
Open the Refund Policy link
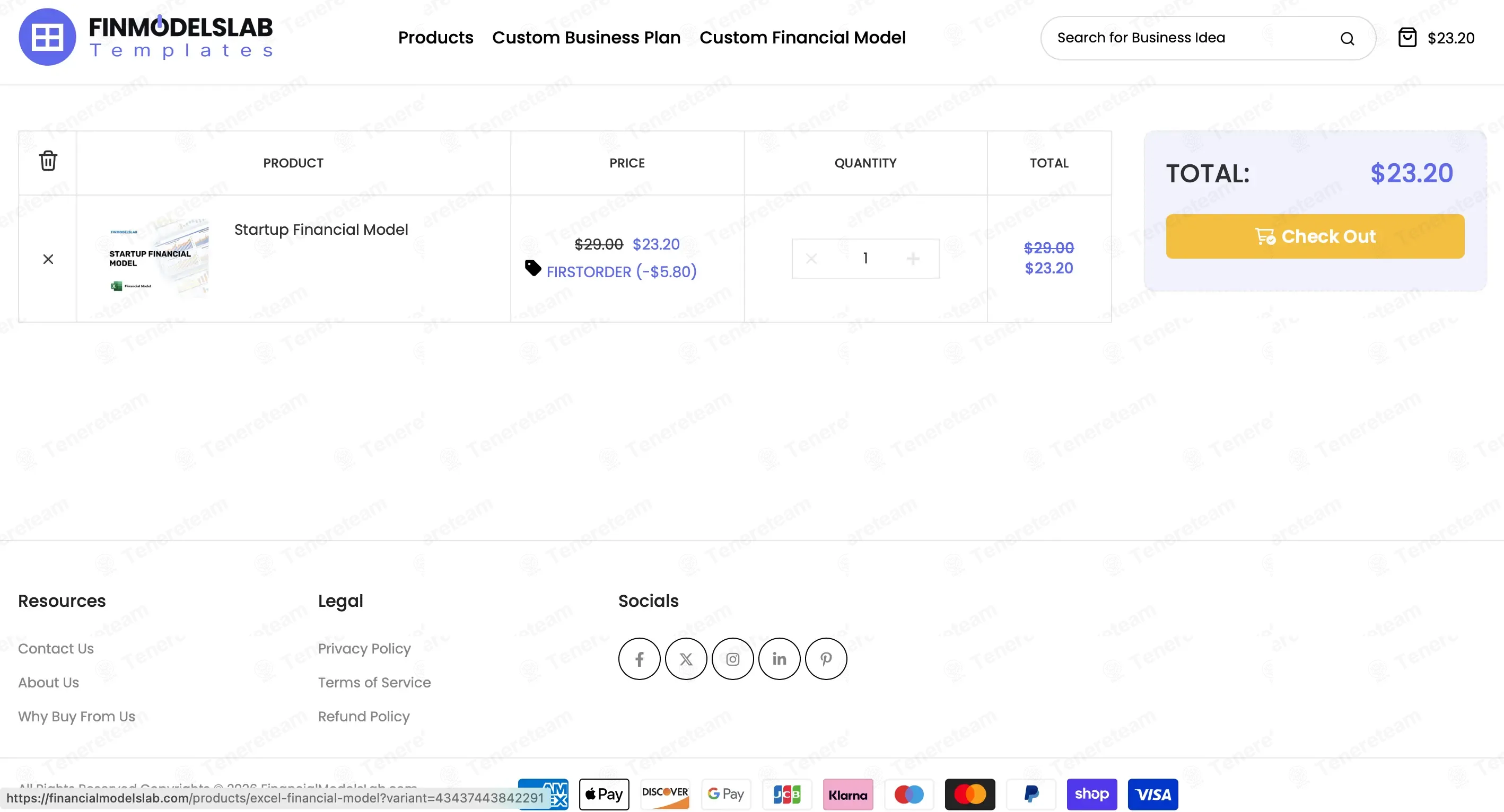click(364, 717)
